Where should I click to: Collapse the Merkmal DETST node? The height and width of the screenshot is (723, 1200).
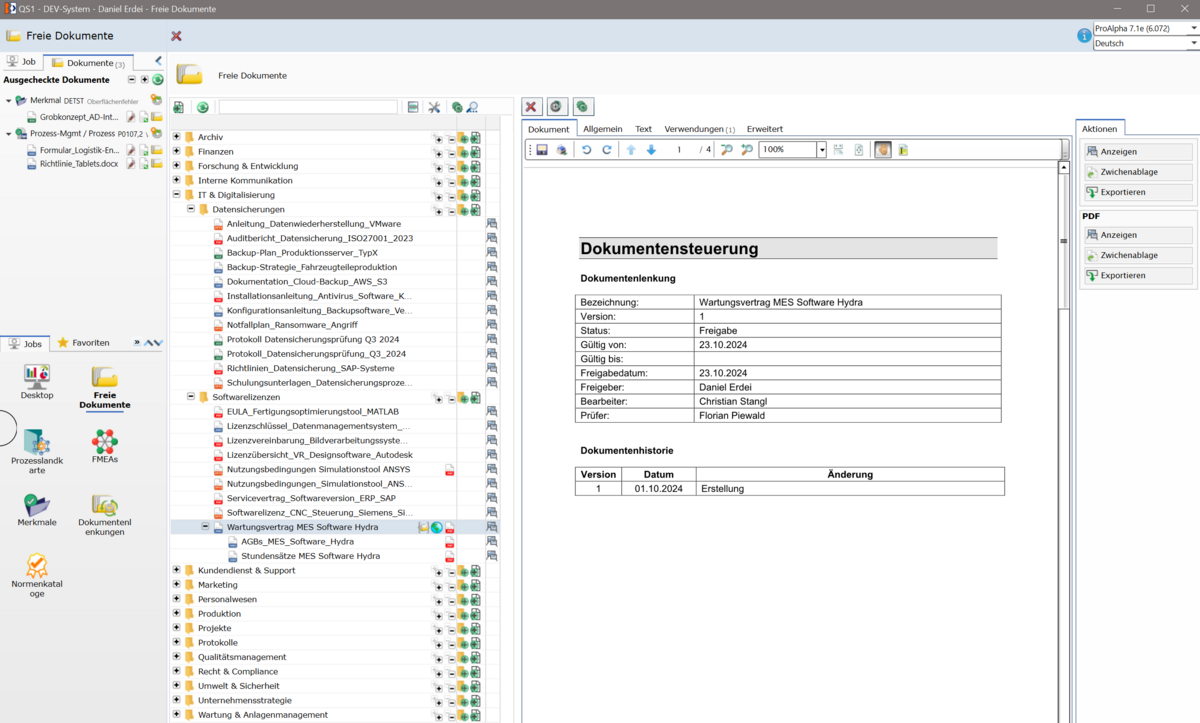[x=9, y=100]
